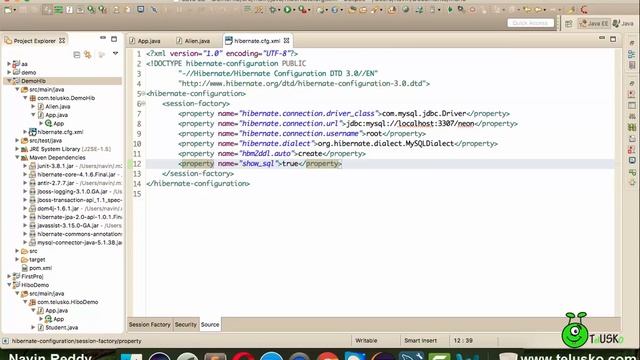This screenshot has height=360, width=640.
Task: Click com.mysql.jdbc.Driver value on line 7
Action: [x=424, y=114]
